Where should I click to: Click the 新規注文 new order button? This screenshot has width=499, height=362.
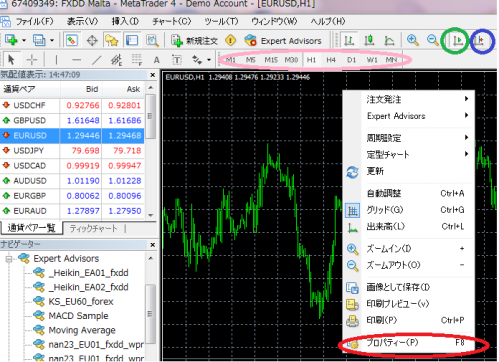coord(195,41)
